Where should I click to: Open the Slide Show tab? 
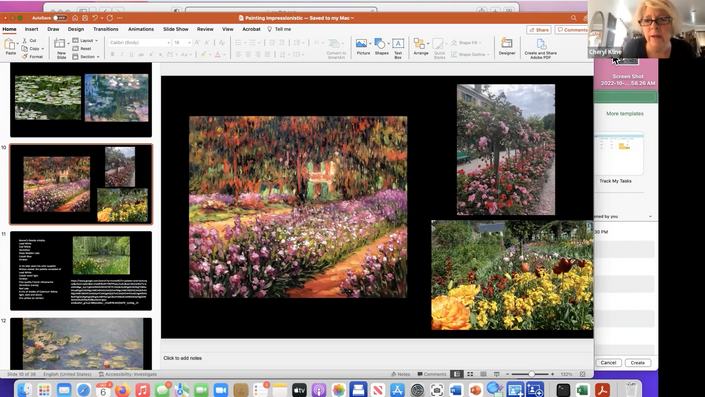176,29
